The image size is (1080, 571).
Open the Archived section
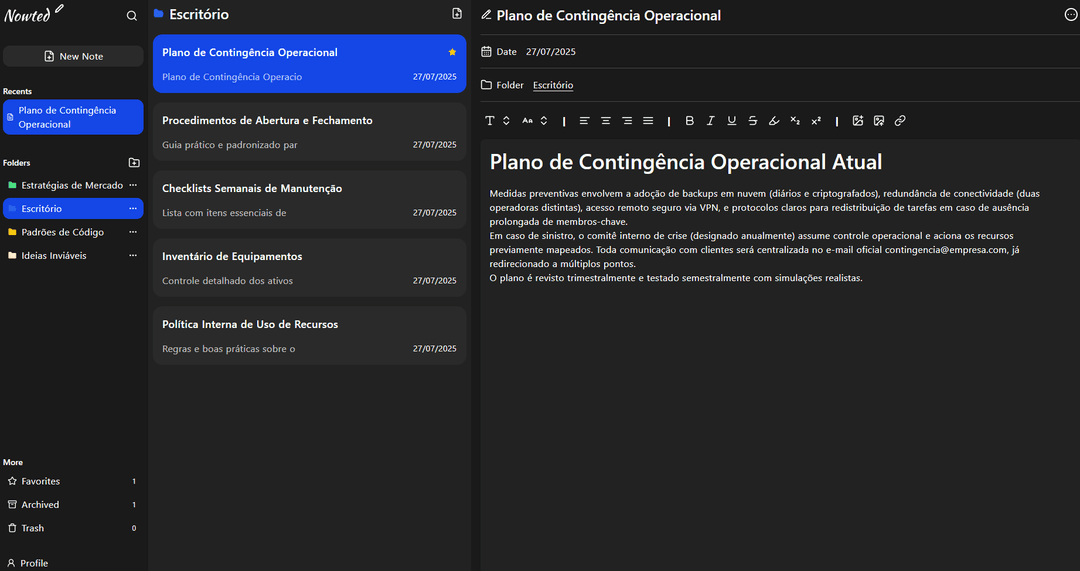coord(72,505)
